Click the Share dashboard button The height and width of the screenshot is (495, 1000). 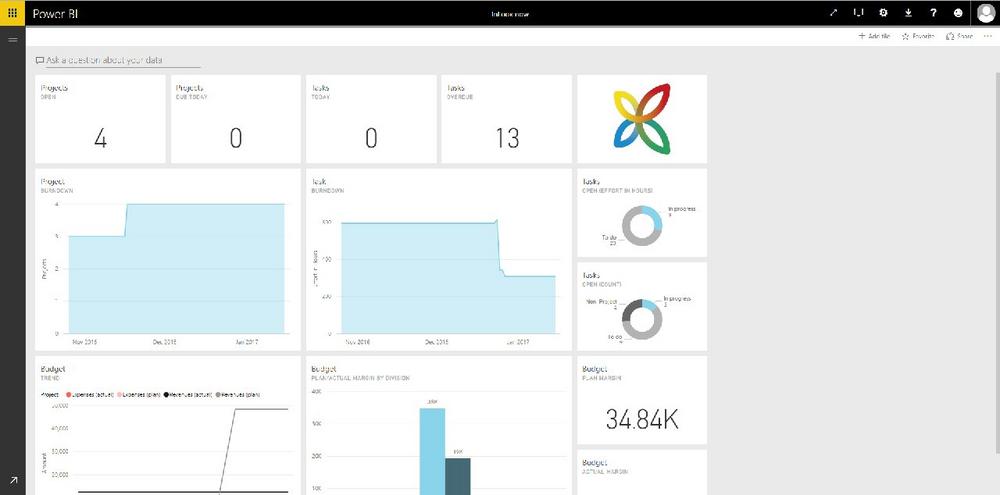(959, 36)
